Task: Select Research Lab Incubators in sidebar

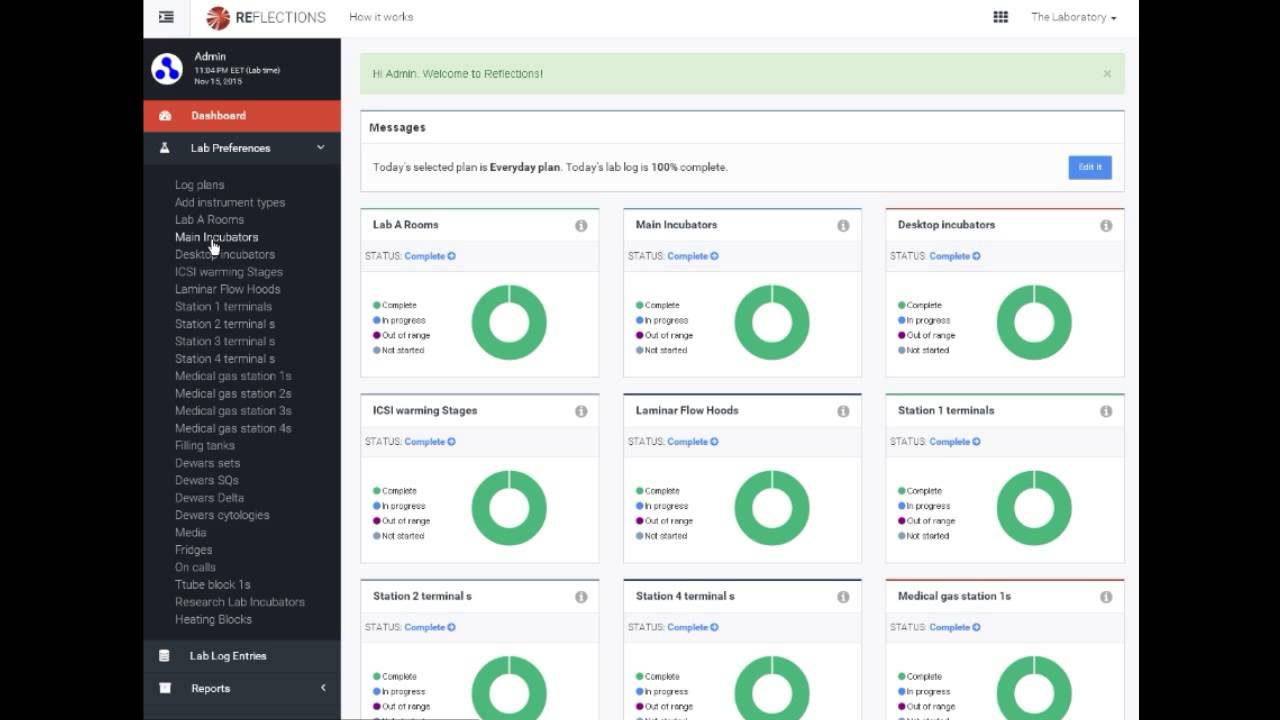Action: click(x=240, y=602)
